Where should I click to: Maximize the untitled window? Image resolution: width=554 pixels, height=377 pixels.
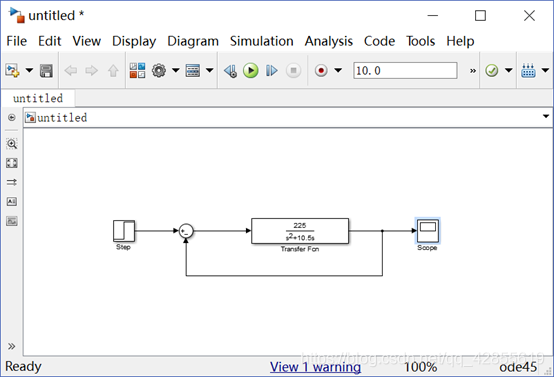point(480,16)
